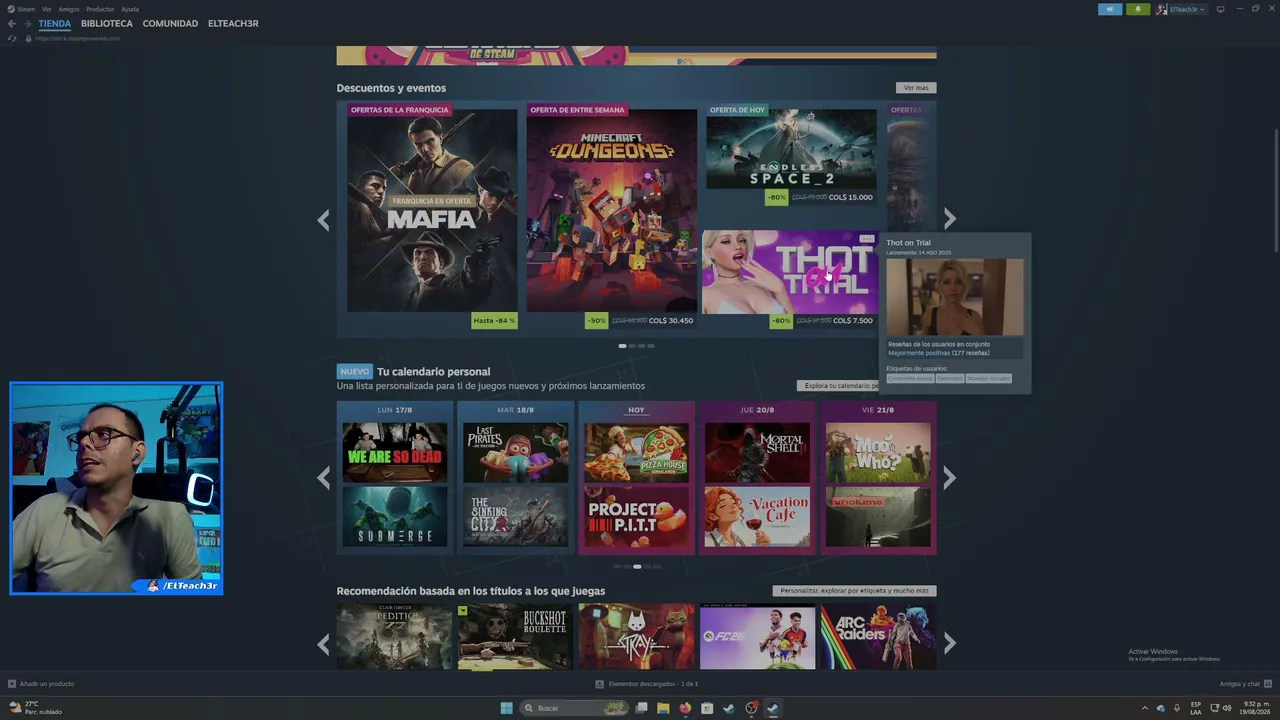
Task: Show next calendar days
Action: pyautogui.click(x=950, y=478)
